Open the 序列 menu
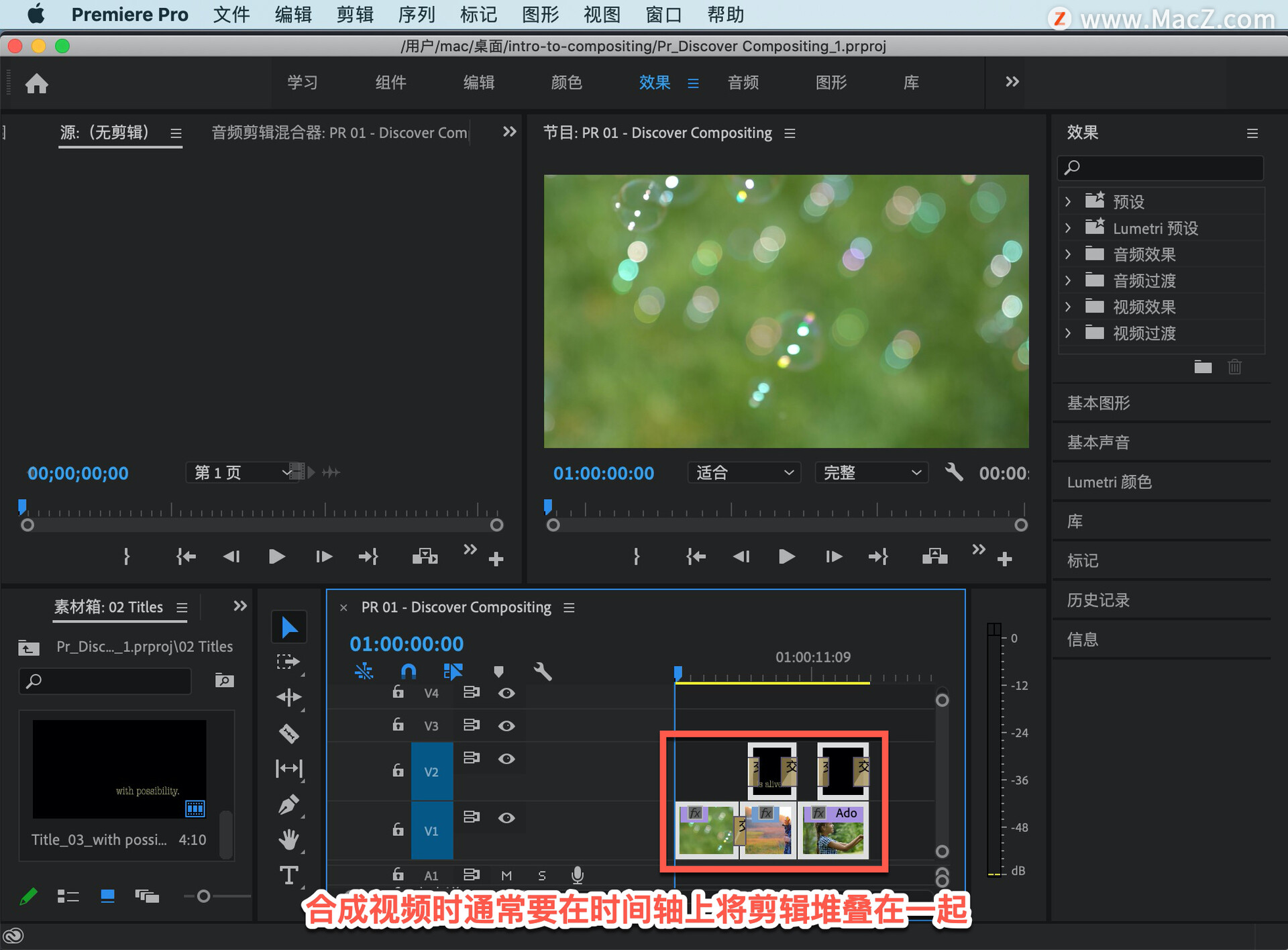The height and width of the screenshot is (950, 1288). tap(417, 15)
